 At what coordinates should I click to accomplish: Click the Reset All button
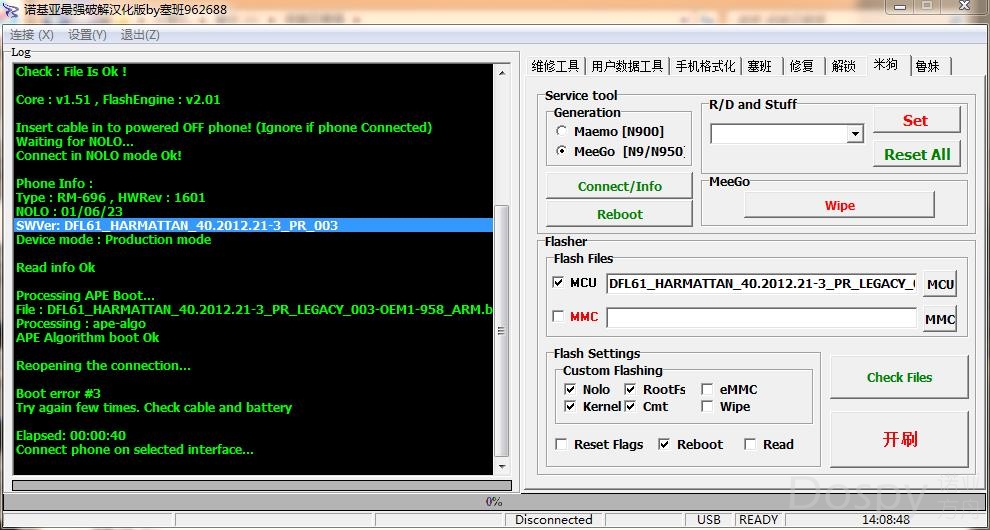pos(917,155)
